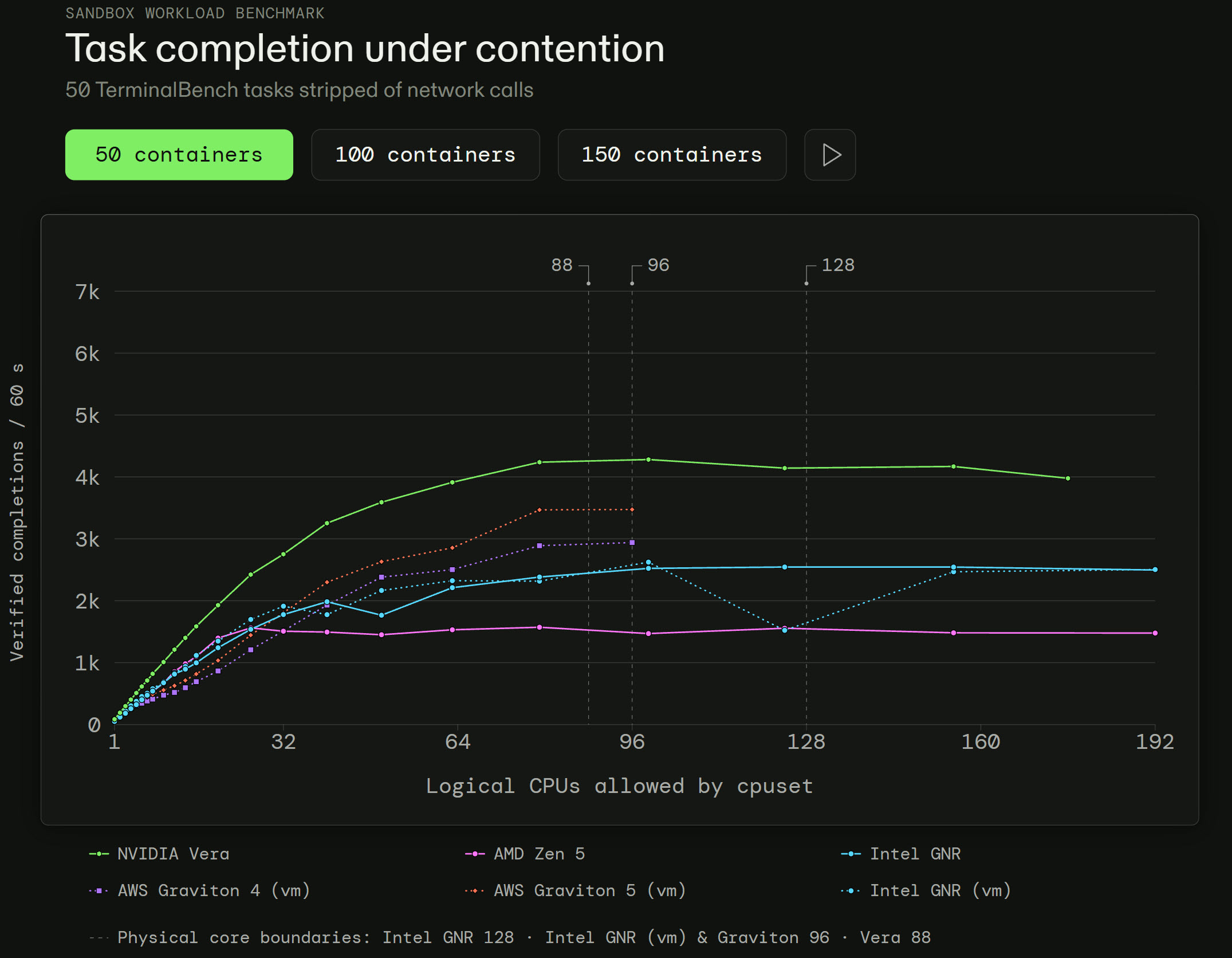The width and height of the screenshot is (1232, 958).
Task: Click the '1k' y-axis label
Action: pyautogui.click(x=87, y=663)
